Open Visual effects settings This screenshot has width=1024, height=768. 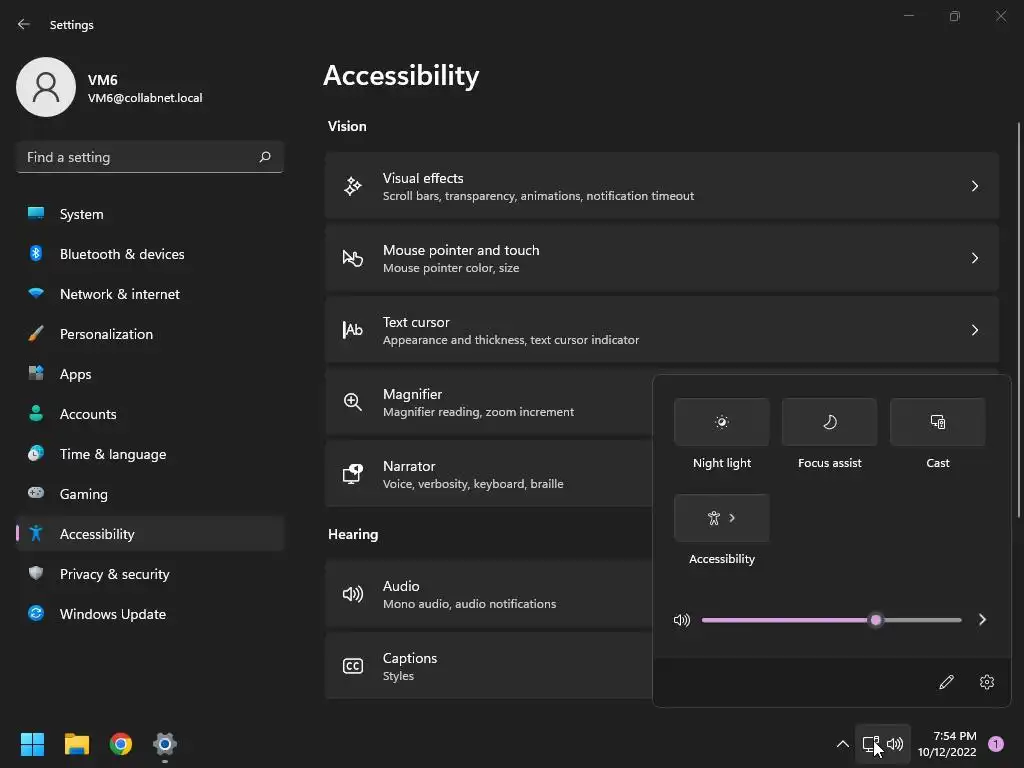[x=662, y=186]
